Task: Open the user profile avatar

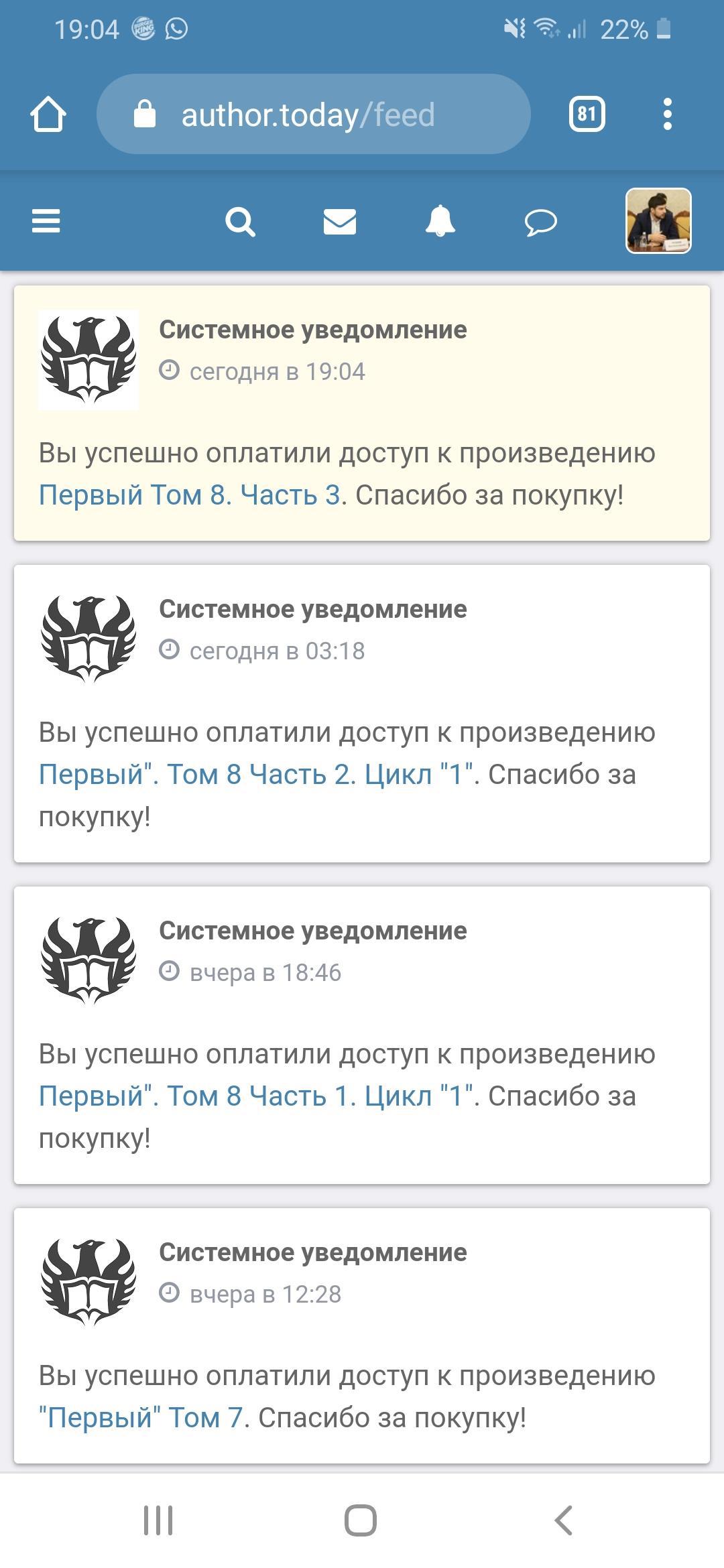Action: tap(658, 221)
